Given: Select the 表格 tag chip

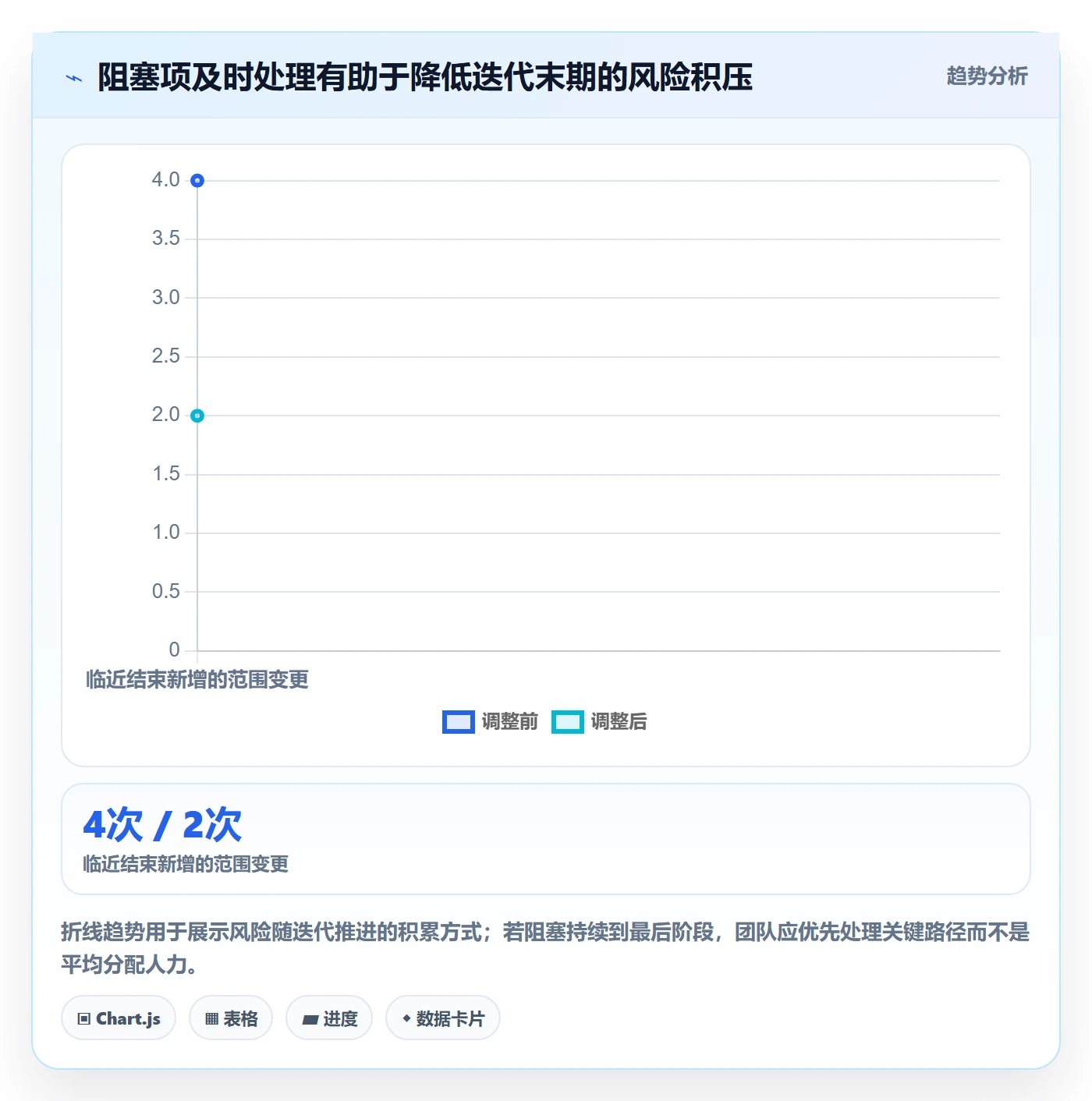Looking at the screenshot, I should 231,1018.
